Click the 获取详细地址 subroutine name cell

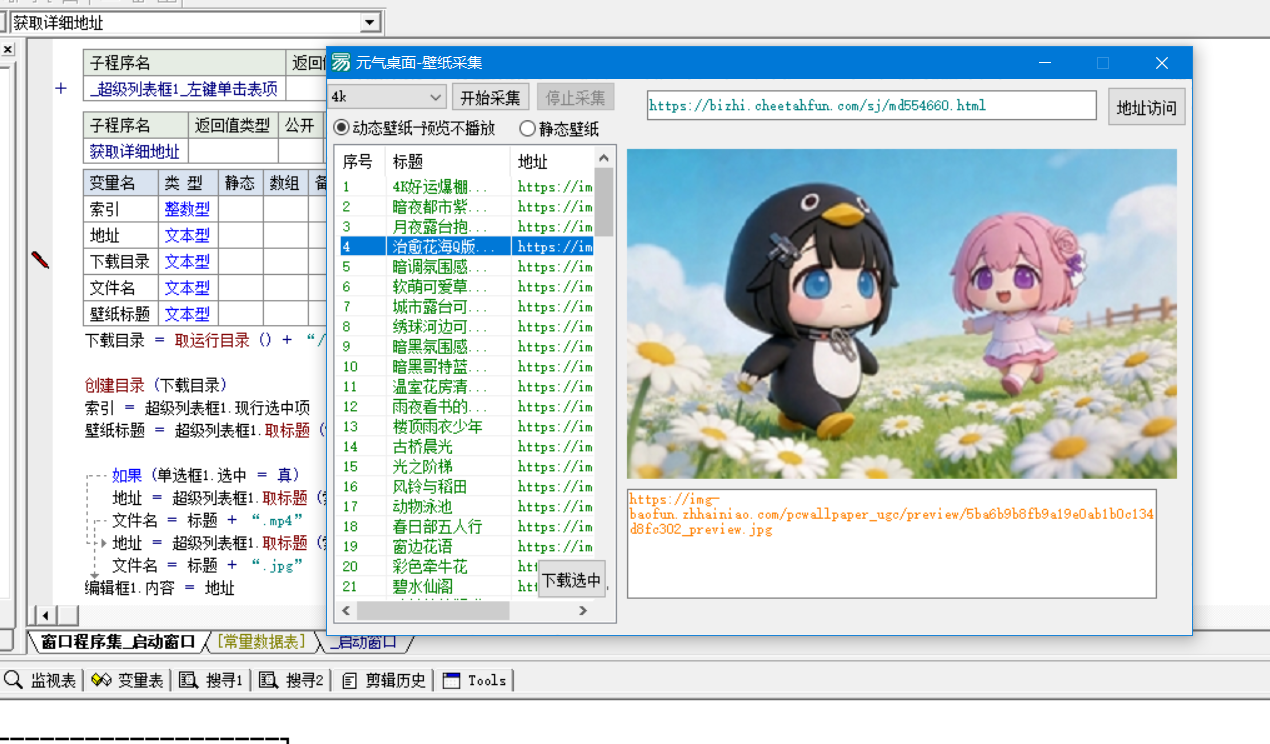[135, 151]
